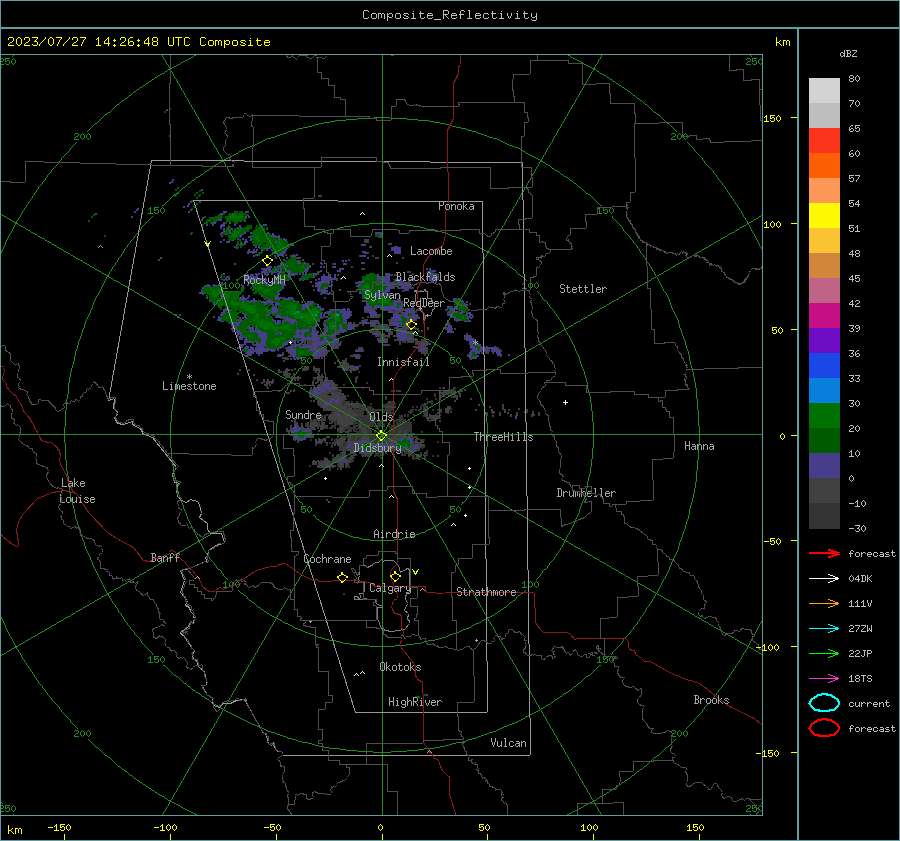This screenshot has height=841, width=900.
Task: Click the yellow diamond marker at RedDeer
Action: coord(411,325)
